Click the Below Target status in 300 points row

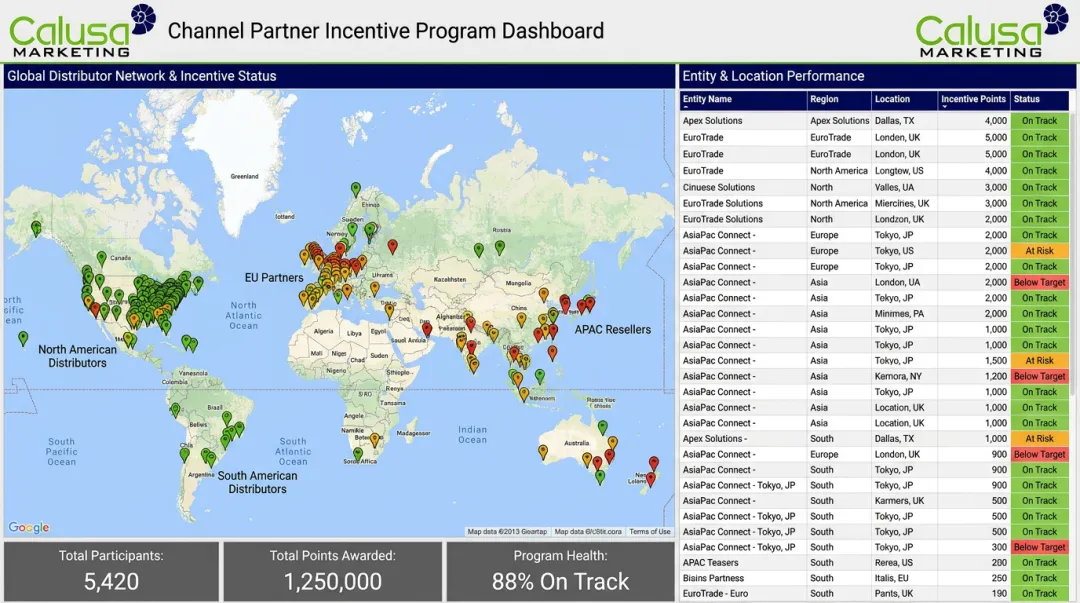point(1039,547)
